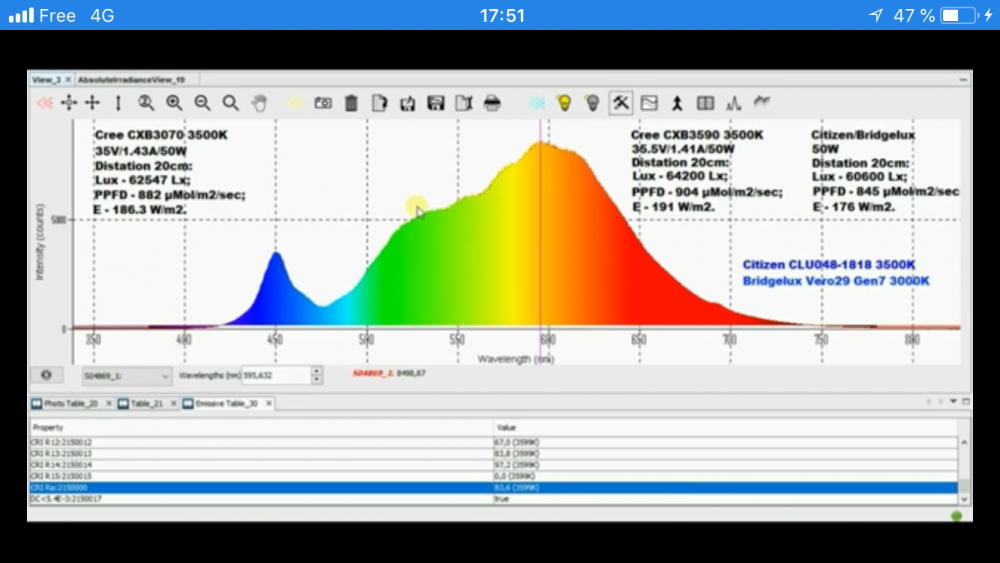The width and height of the screenshot is (1000, 563).
Task: Open the table panel tab list down-arrow
Action: [x=953, y=401]
